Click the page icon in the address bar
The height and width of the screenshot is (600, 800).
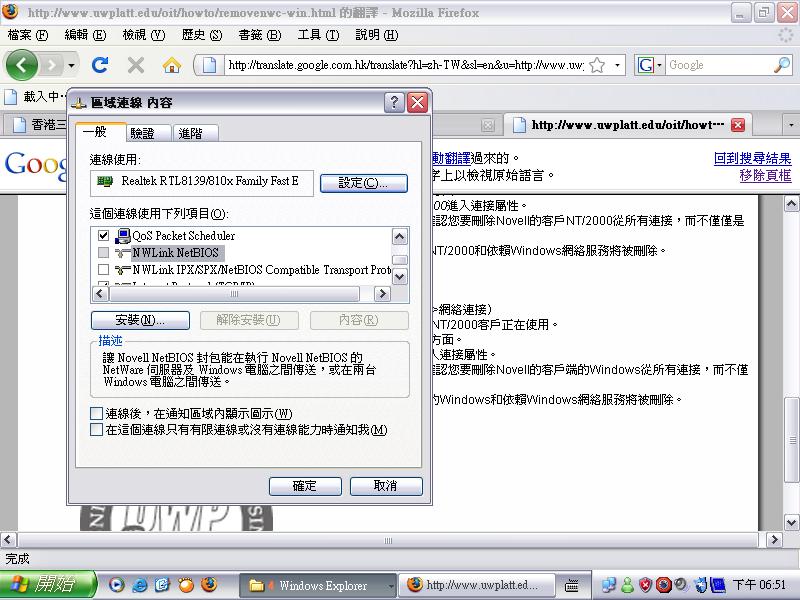pos(209,65)
